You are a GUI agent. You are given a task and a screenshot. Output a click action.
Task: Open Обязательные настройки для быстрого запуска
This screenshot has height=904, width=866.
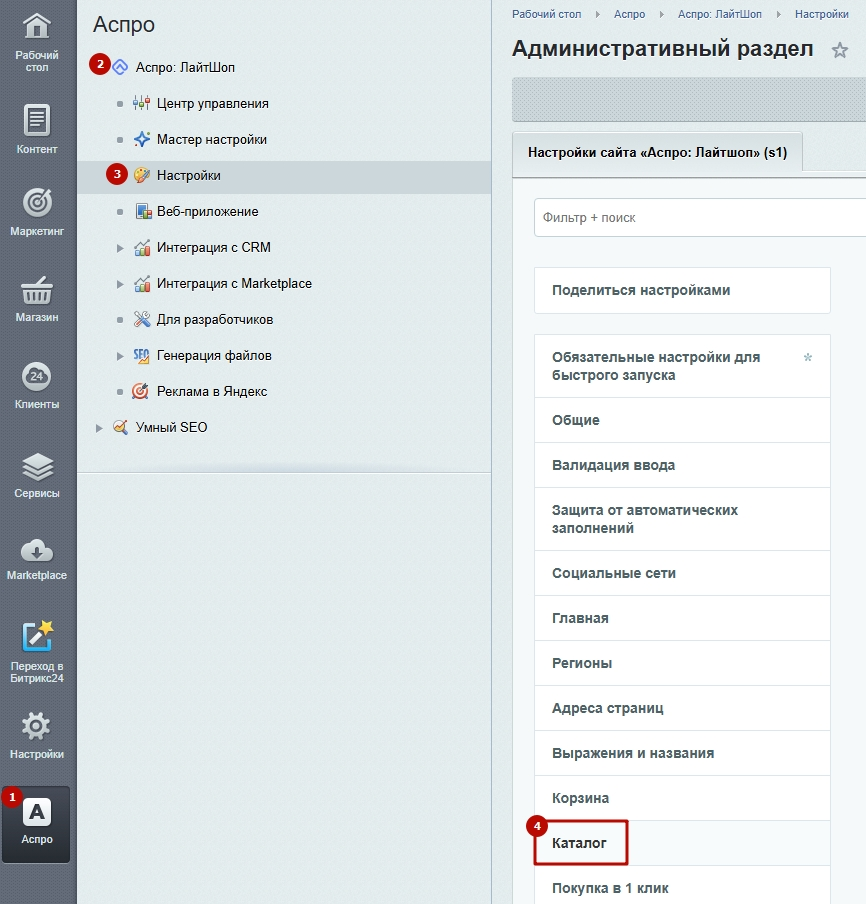click(682, 366)
